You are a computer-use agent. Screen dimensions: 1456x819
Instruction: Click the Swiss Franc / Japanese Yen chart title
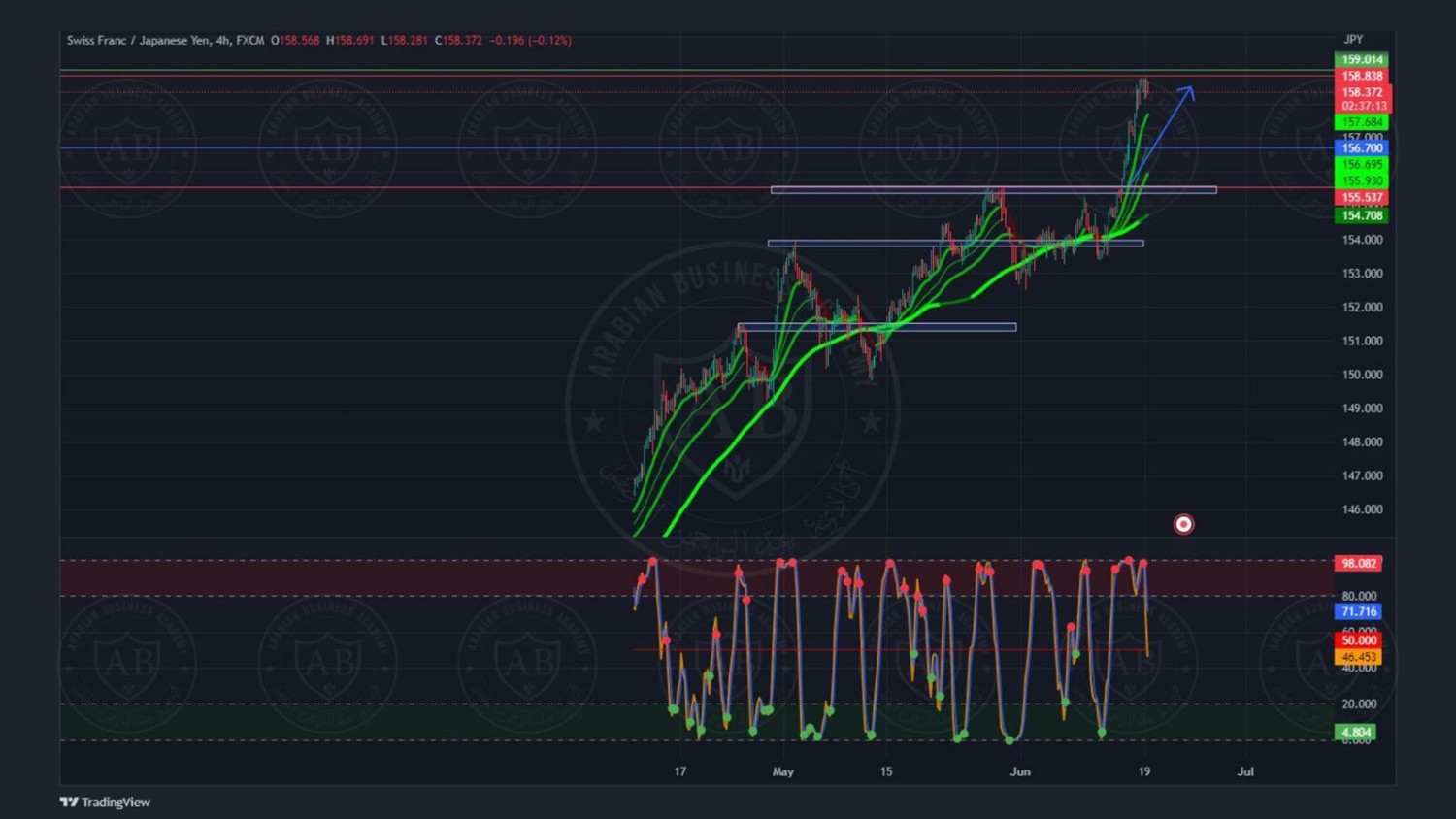165,40
